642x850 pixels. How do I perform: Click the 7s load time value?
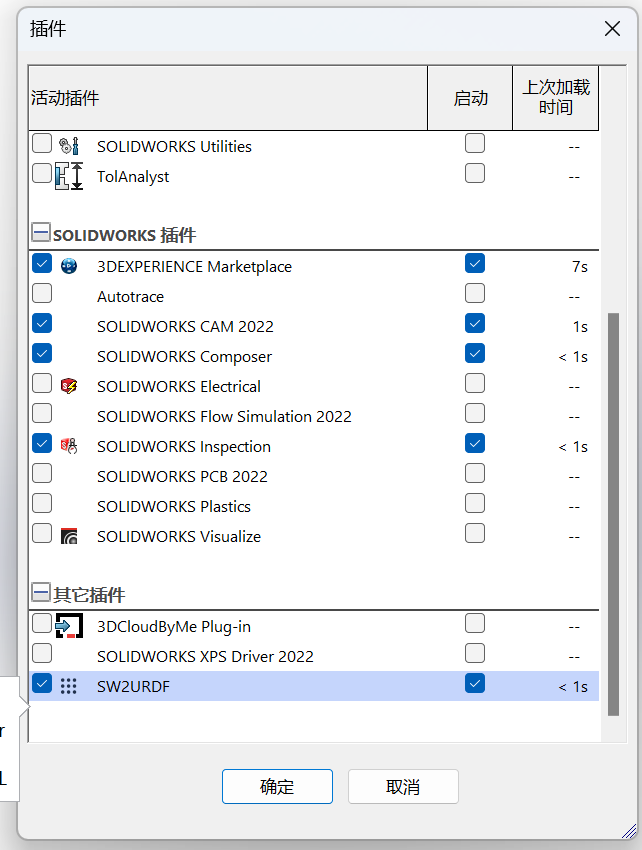[580, 267]
